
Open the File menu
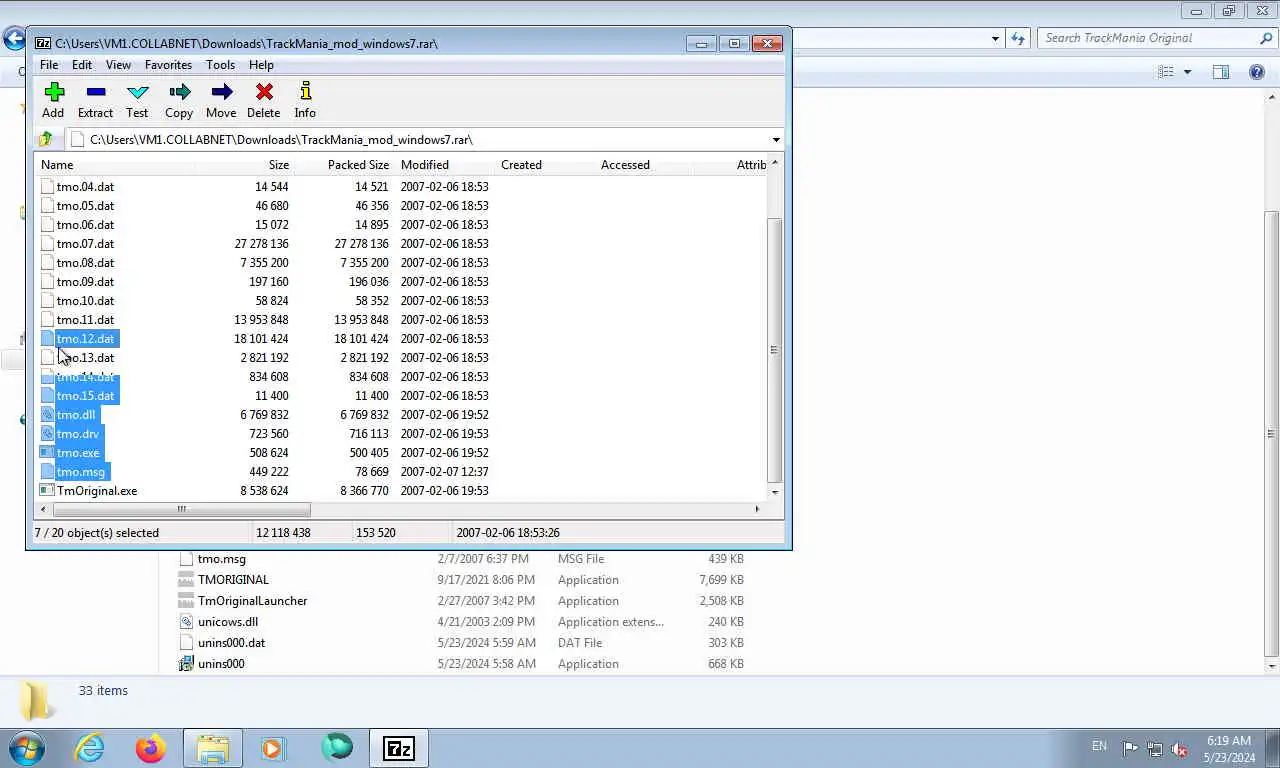point(49,65)
